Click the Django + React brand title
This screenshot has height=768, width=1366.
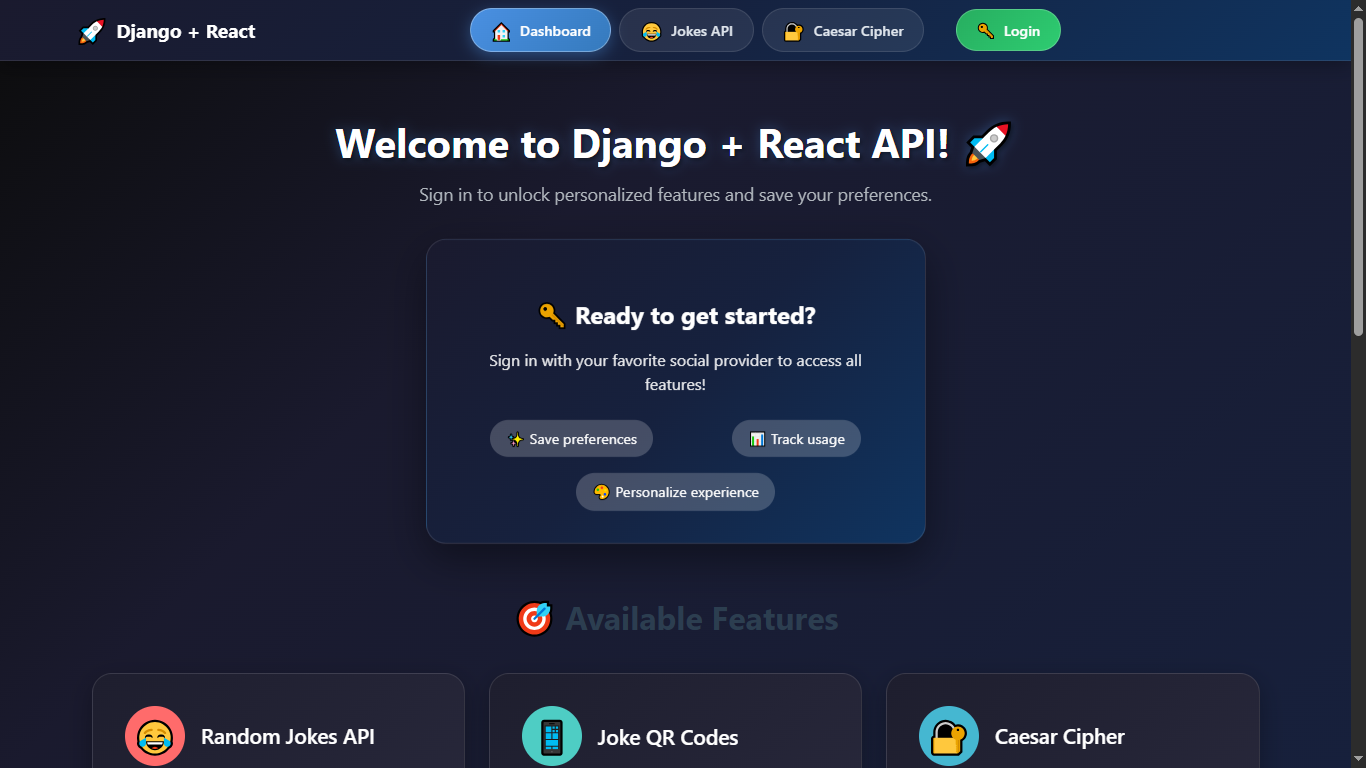[186, 30]
